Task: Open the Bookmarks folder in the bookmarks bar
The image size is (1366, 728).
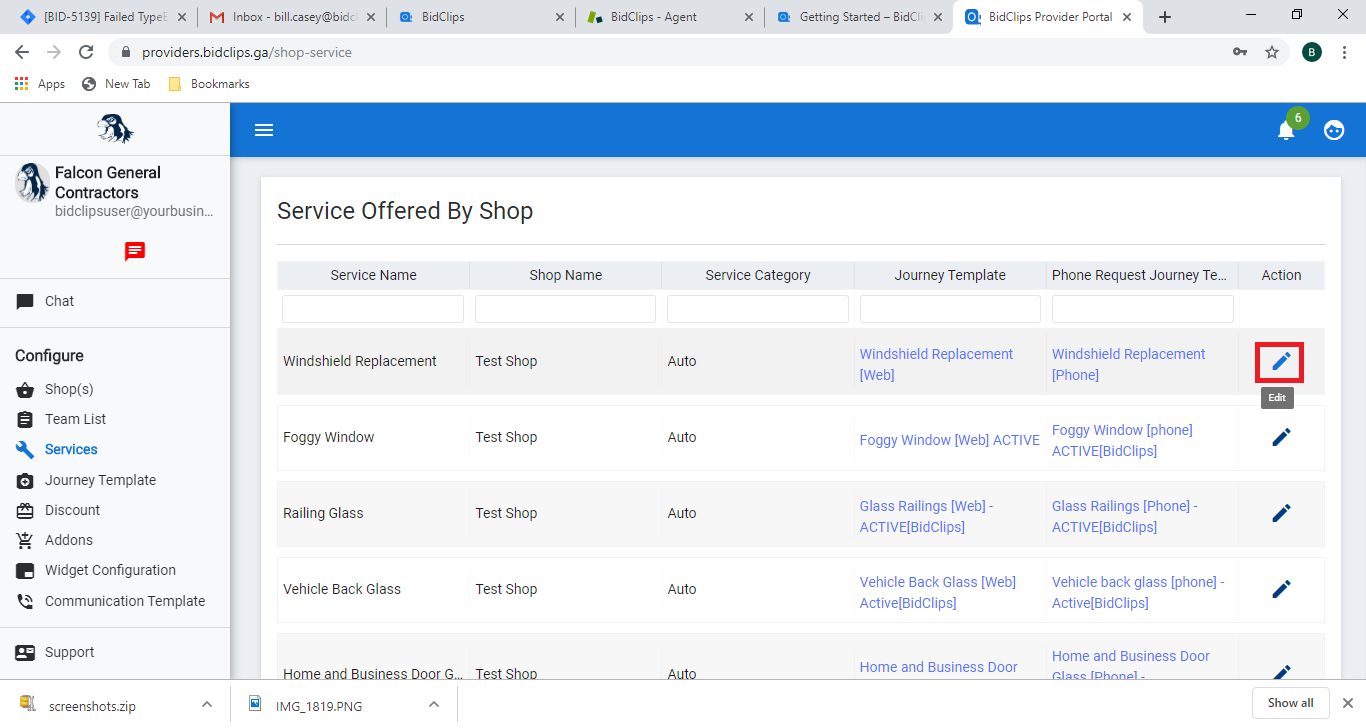Action: 209,84
